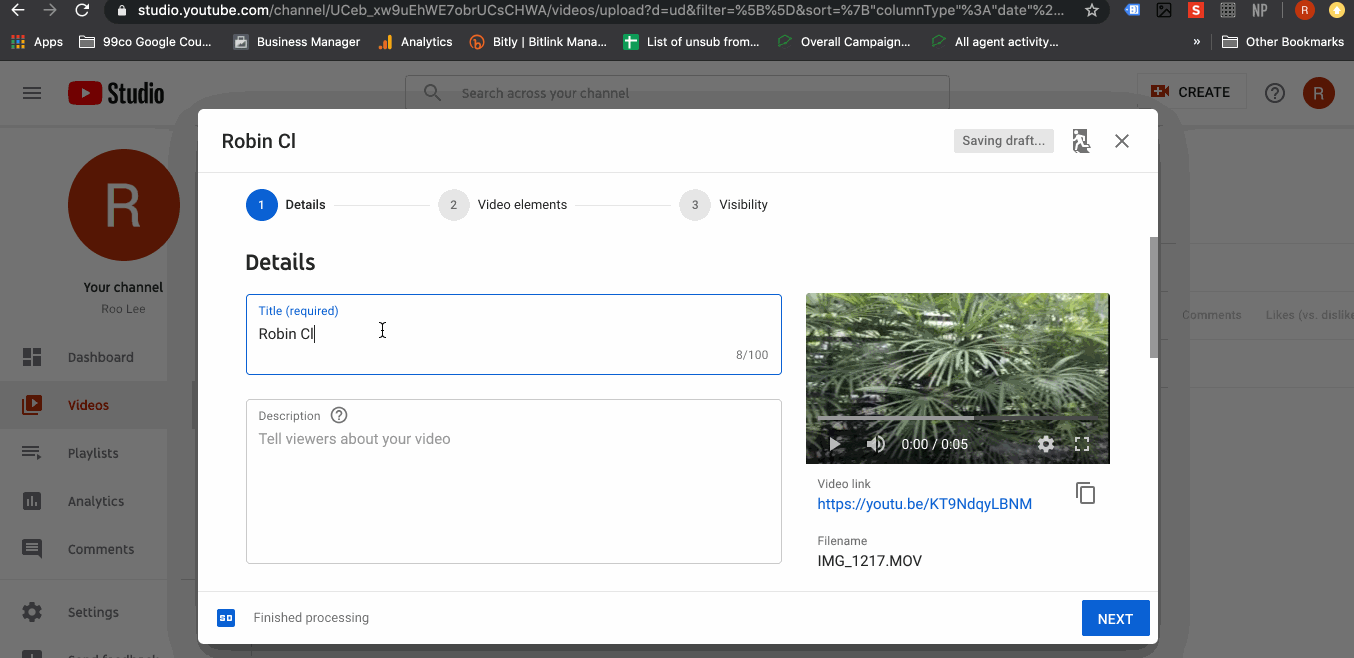Open the account avatar in Studio header
This screenshot has width=1354, height=658.
(x=1318, y=93)
